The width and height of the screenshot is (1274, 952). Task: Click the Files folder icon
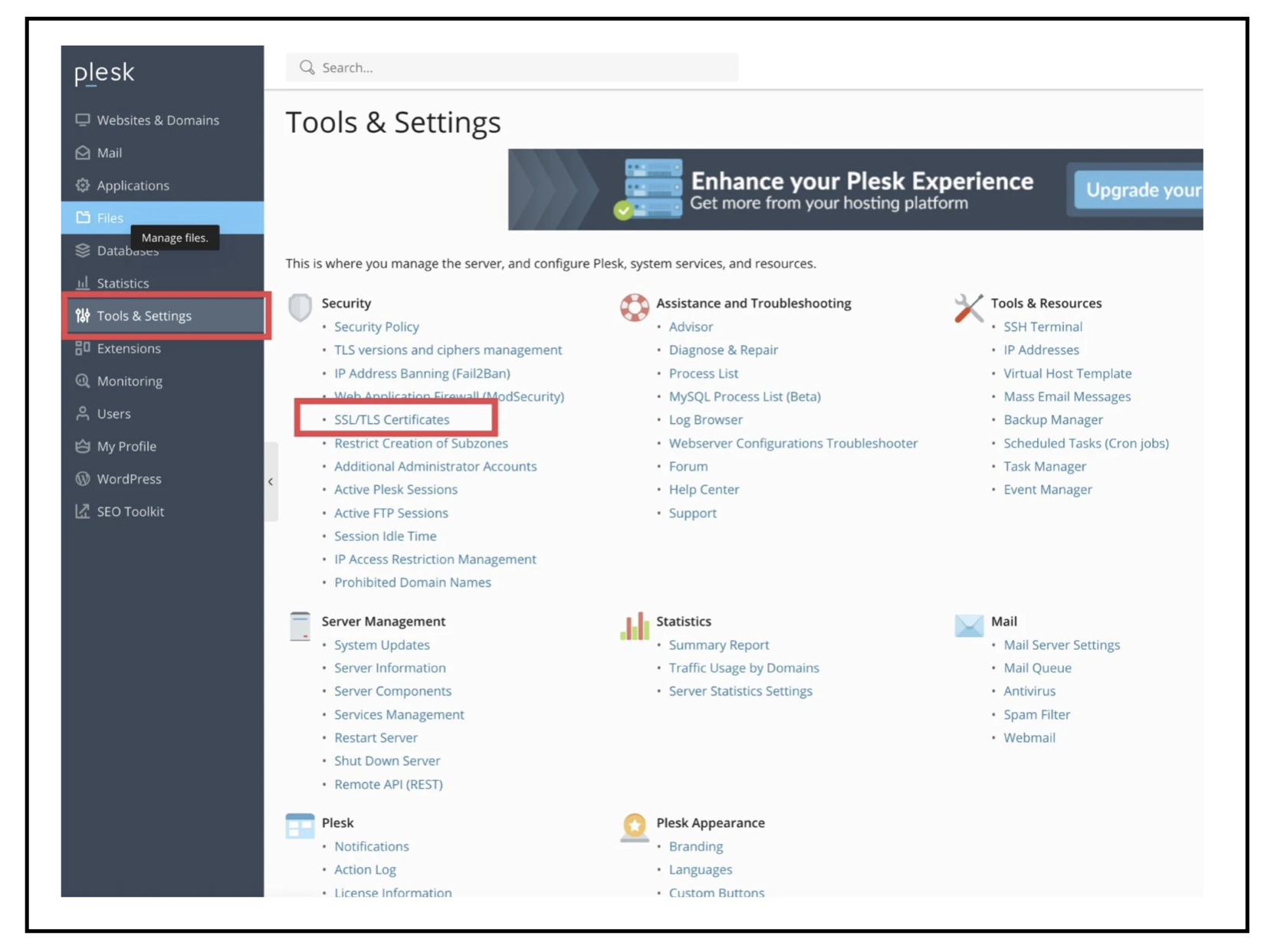pyautogui.click(x=83, y=218)
